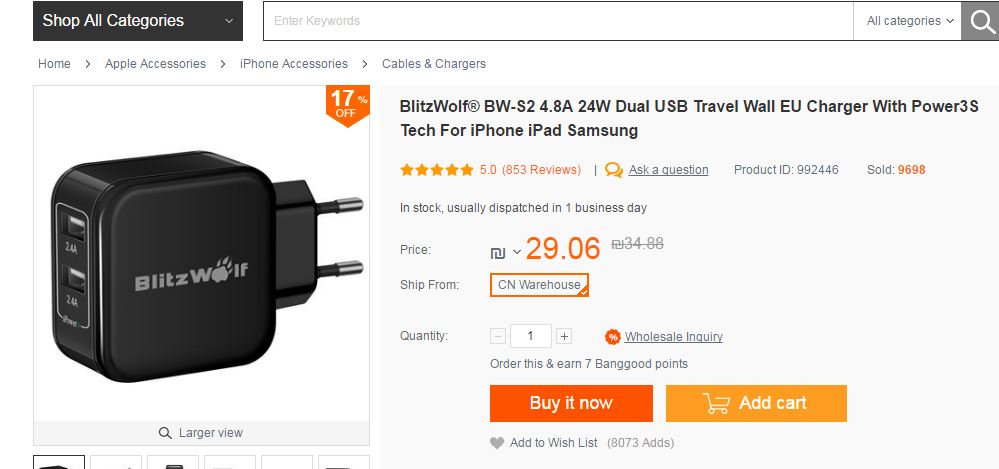Viewport: 999px width, 469px height.
Task: Click the Enter Keywords search field
Action: (558, 21)
